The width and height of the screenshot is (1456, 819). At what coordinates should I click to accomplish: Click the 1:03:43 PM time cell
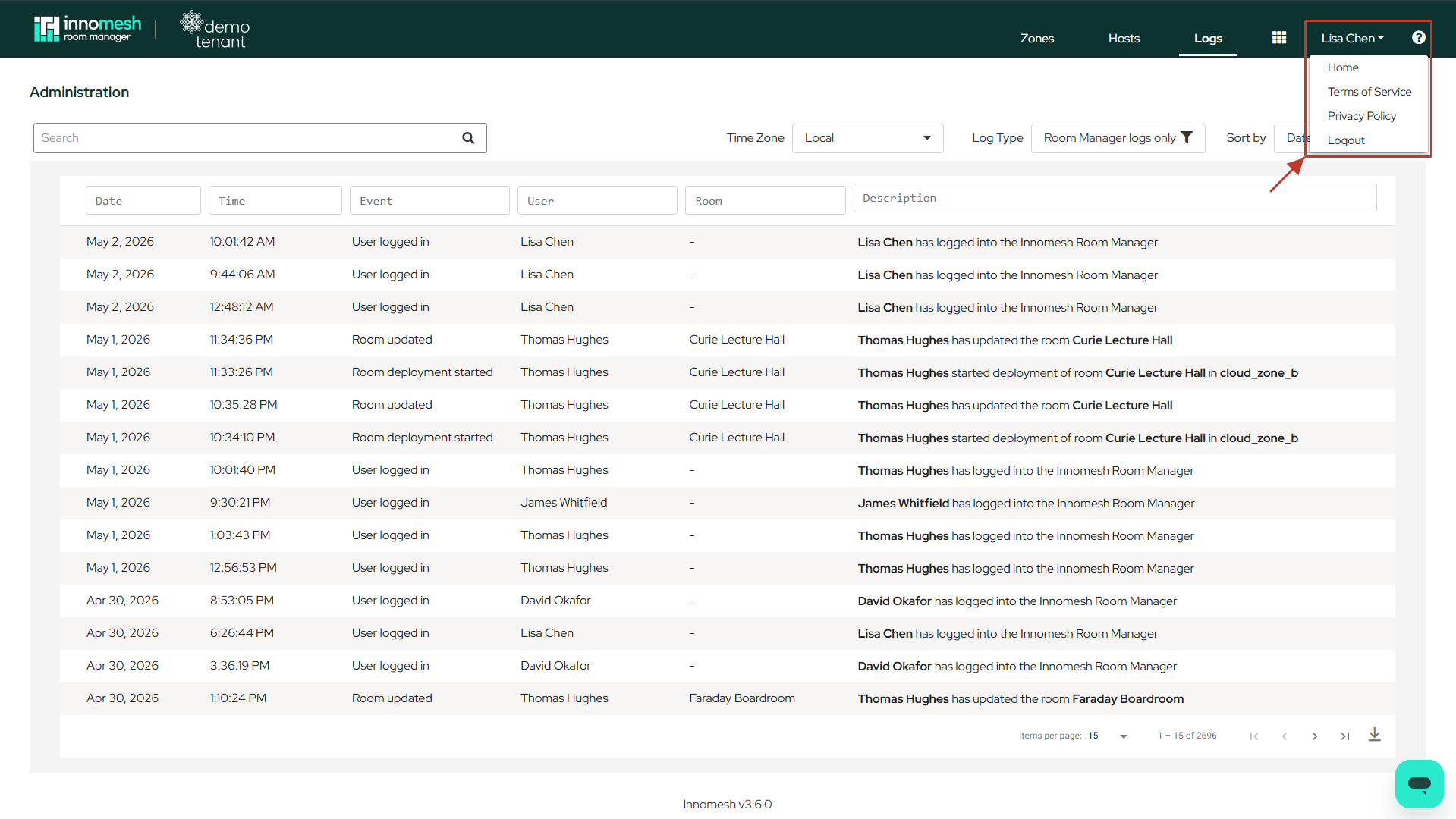(x=240, y=535)
